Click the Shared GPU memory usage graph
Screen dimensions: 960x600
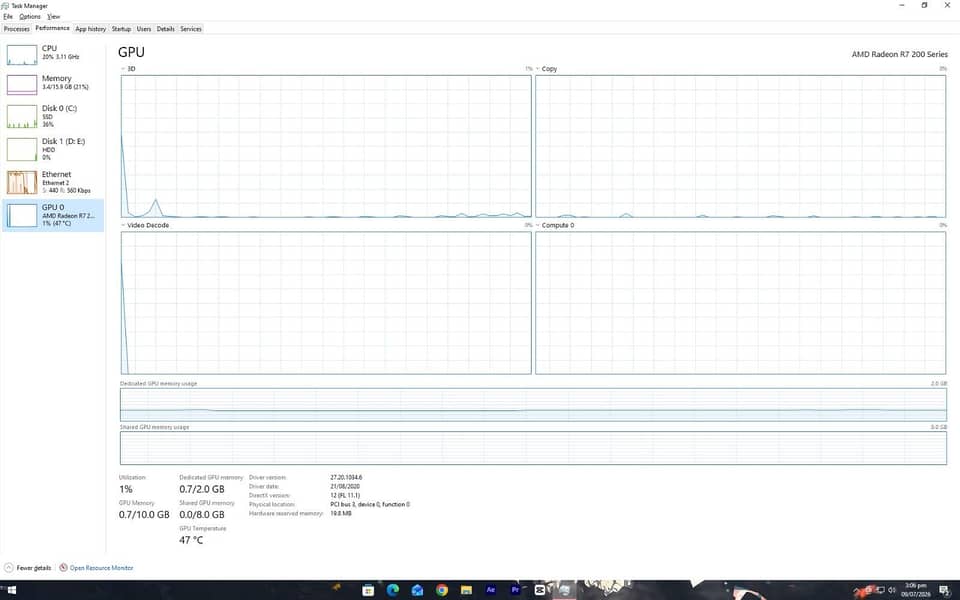point(533,448)
